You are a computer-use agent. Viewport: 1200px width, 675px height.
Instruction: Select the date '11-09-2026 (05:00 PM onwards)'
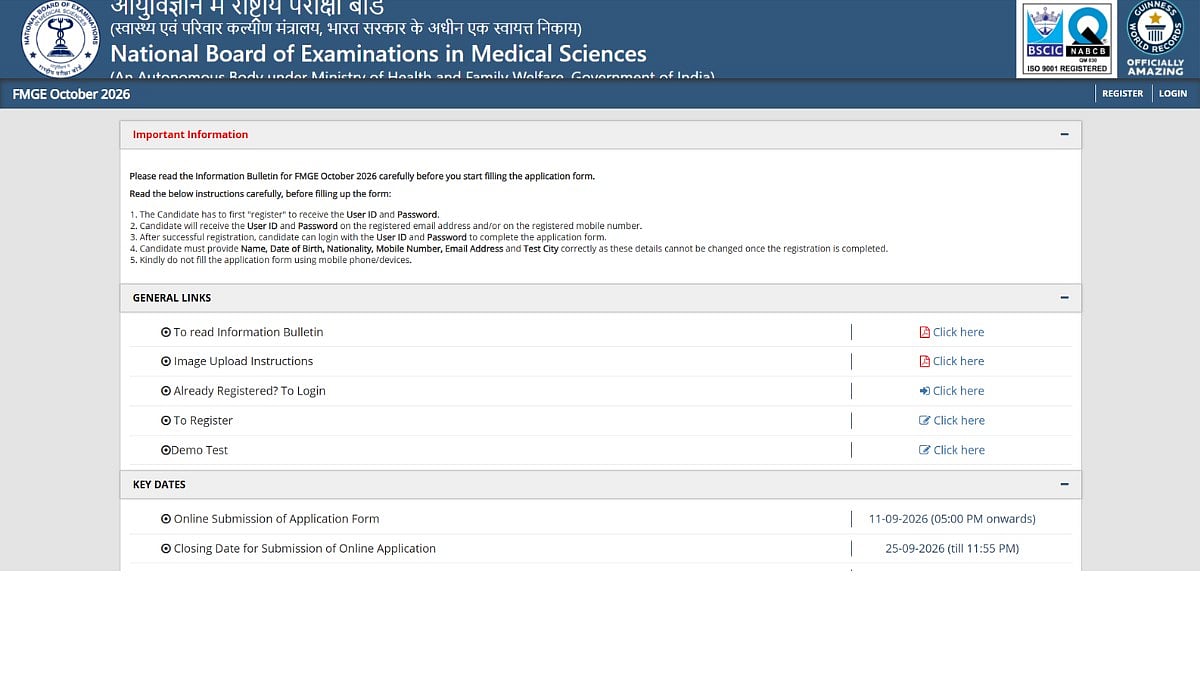(952, 519)
